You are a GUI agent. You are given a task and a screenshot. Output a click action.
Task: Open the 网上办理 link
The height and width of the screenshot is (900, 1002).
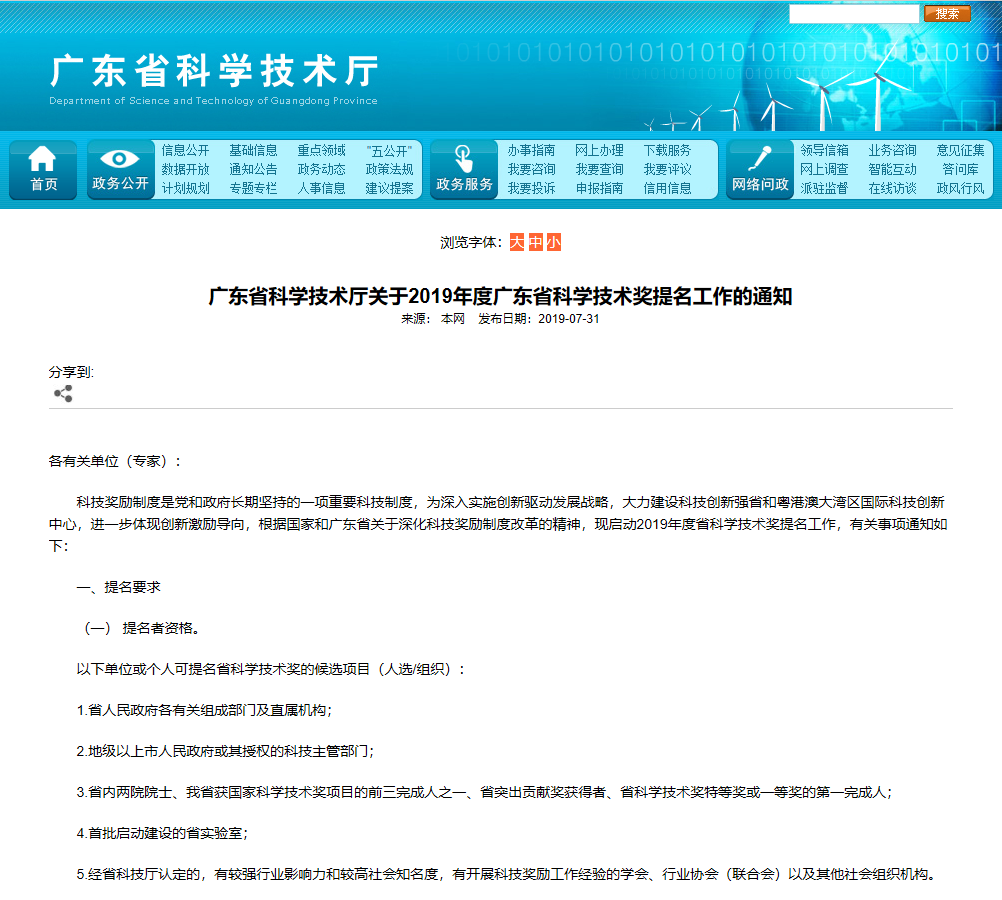[x=599, y=150]
